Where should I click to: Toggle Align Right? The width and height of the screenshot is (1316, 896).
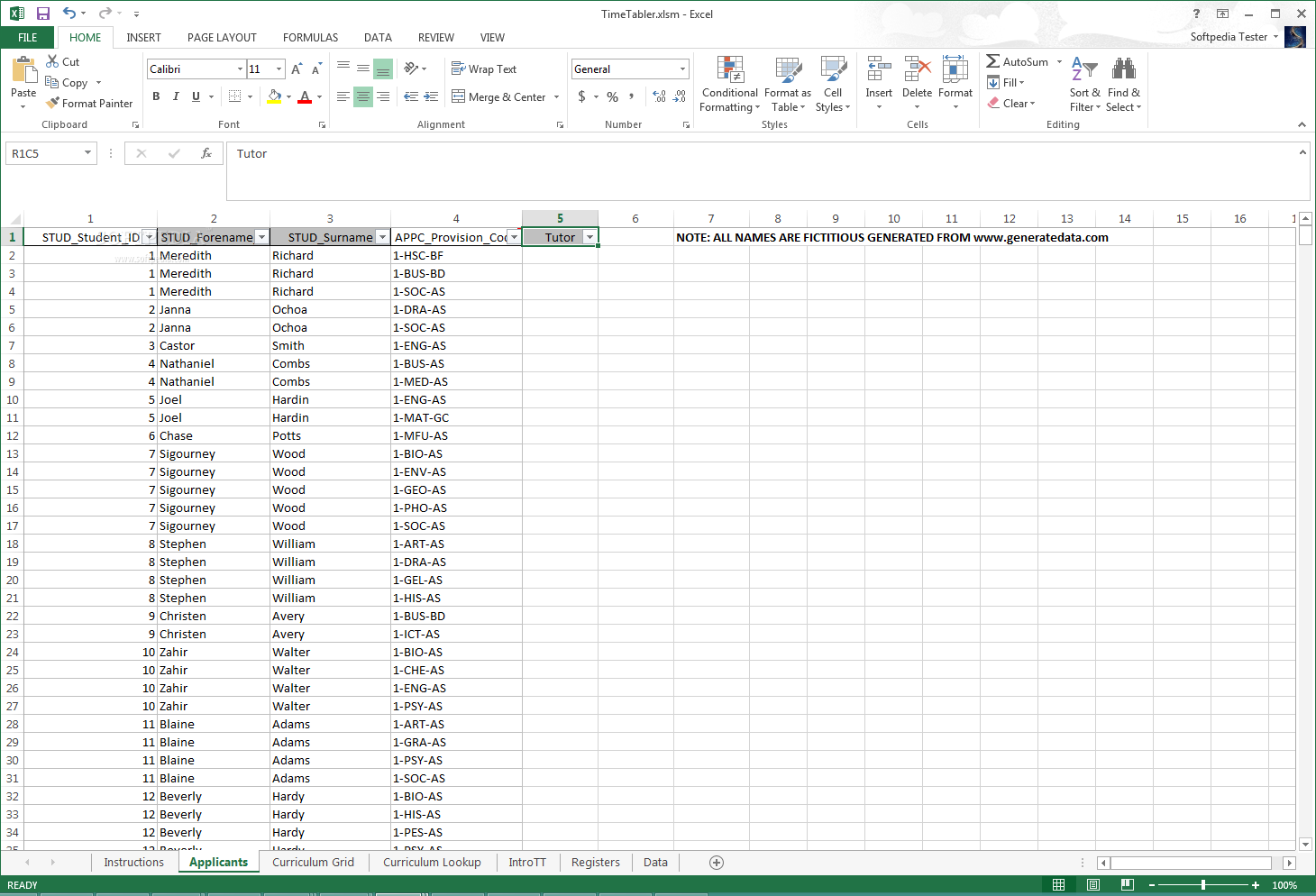tap(383, 96)
